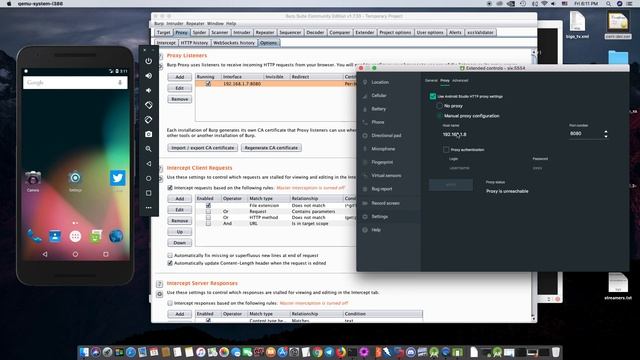Select Virtual sensors in Extended controls sidebar

(x=386, y=176)
